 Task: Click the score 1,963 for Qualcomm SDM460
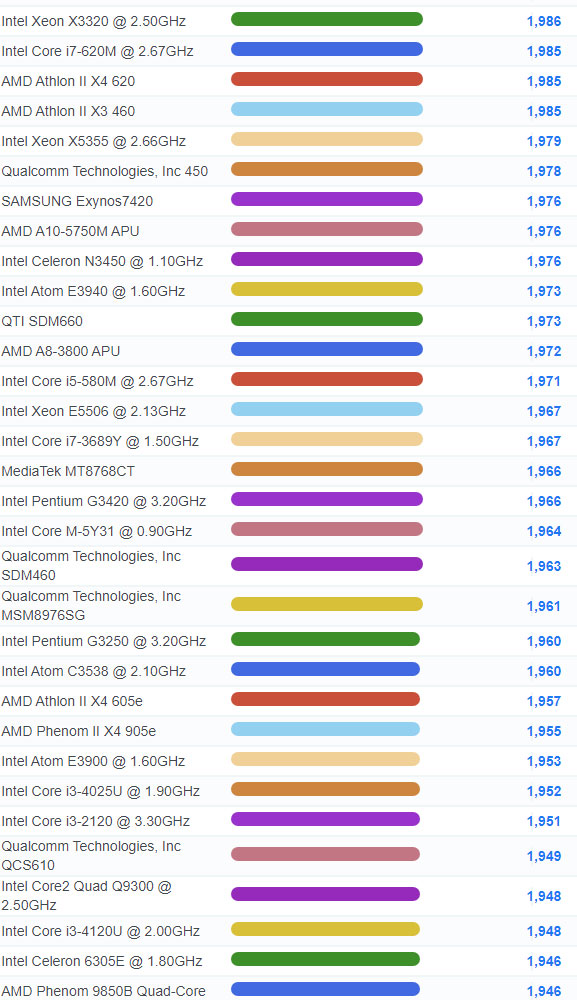[544, 566]
